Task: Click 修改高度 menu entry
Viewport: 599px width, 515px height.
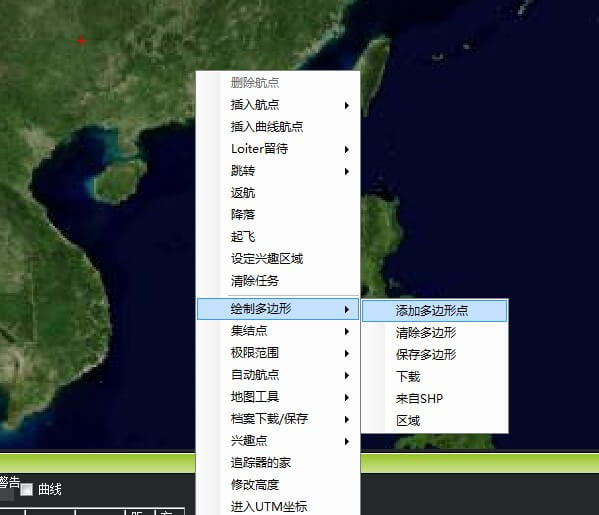Action: coord(278,485)
